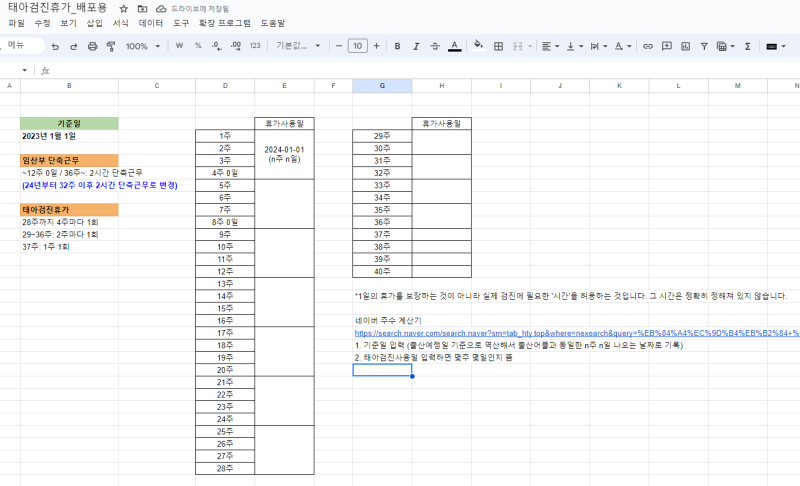The image size is (800, 486).
Task: Increase decimal places
Action: point(236,46)
